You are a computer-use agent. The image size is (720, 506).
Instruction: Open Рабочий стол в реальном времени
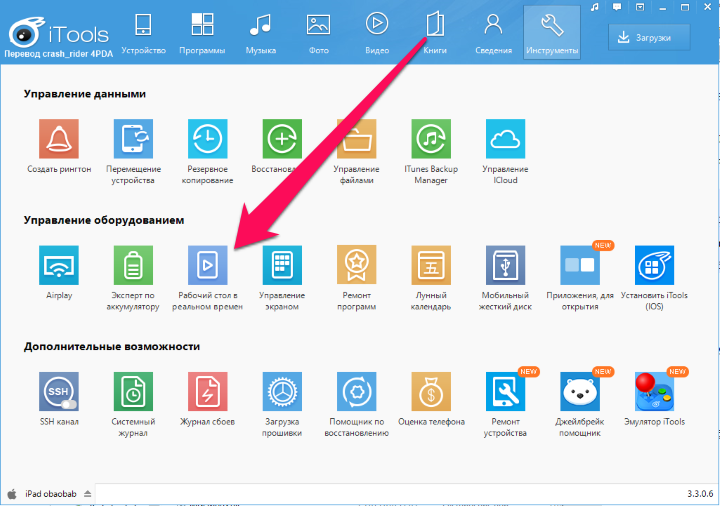tap(208, 265)
